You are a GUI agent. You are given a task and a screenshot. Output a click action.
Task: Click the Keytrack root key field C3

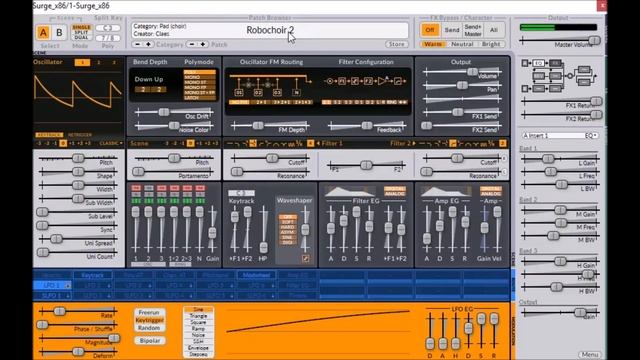point(241,193)
